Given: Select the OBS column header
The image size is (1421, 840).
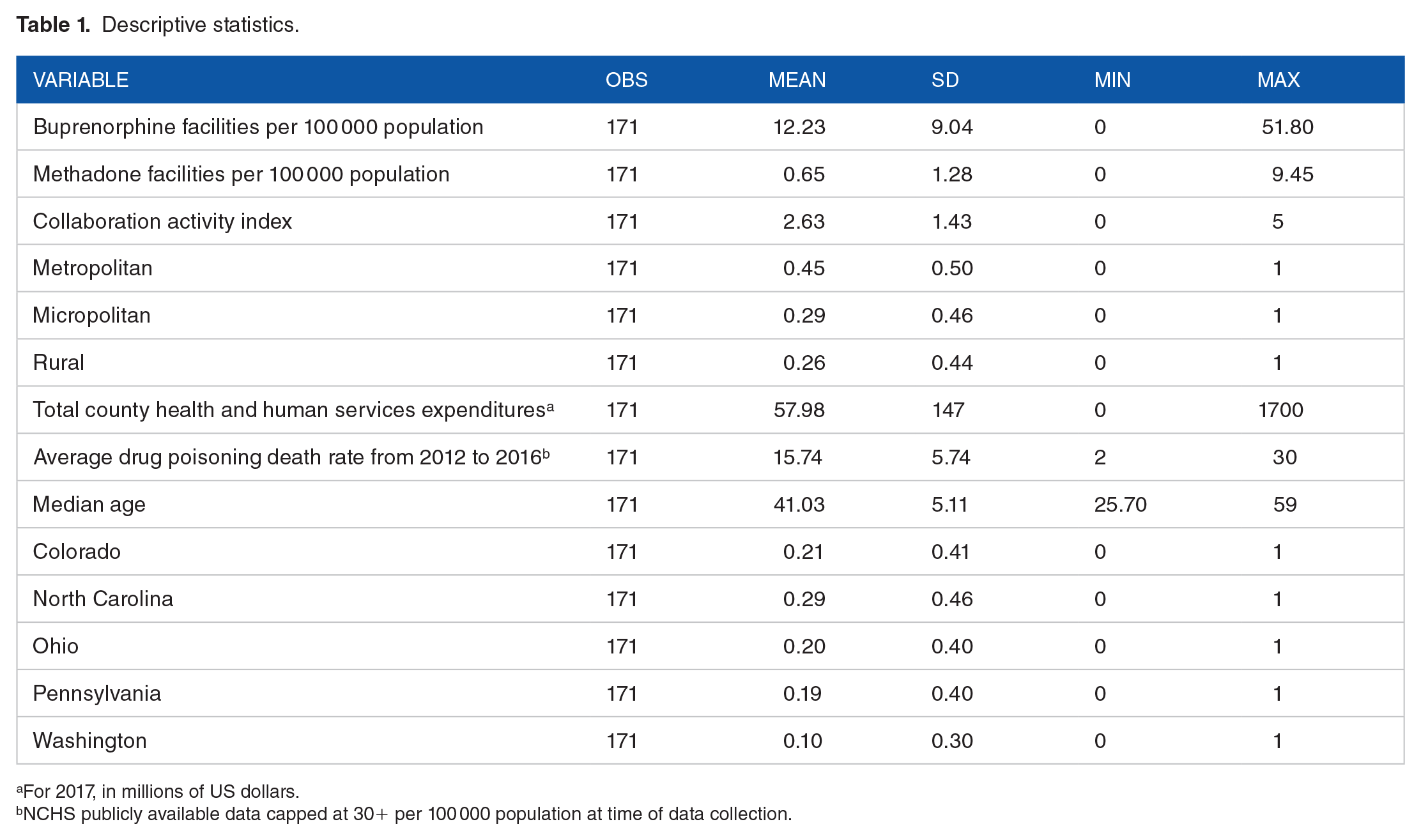Looking at the screenshot, I should click(x=626, y=80).
